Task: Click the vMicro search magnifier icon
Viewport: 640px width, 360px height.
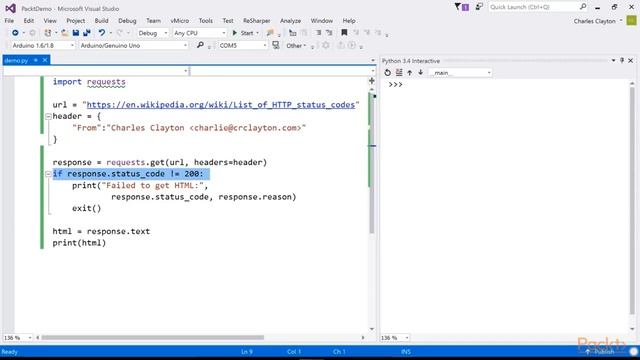Action: click(200, 45)
